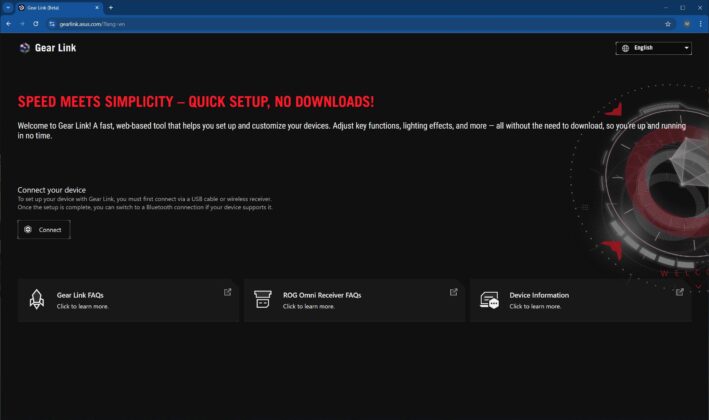The height and width of the screenshot is (420, 709).
Task: Click the receiver icon on ROG Omni FAQs
Action: [x=263, y=299]
